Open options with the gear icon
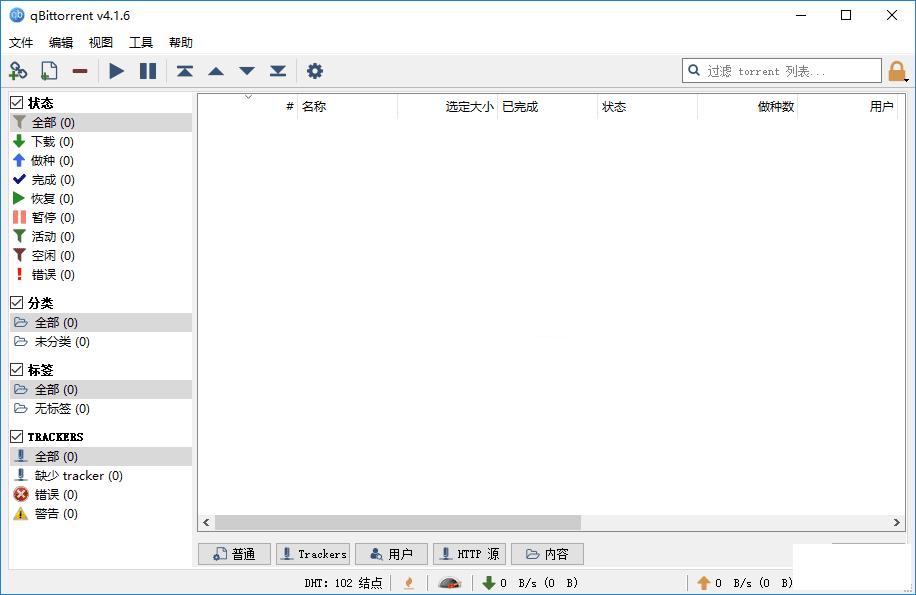 click(x=315, y=71)
